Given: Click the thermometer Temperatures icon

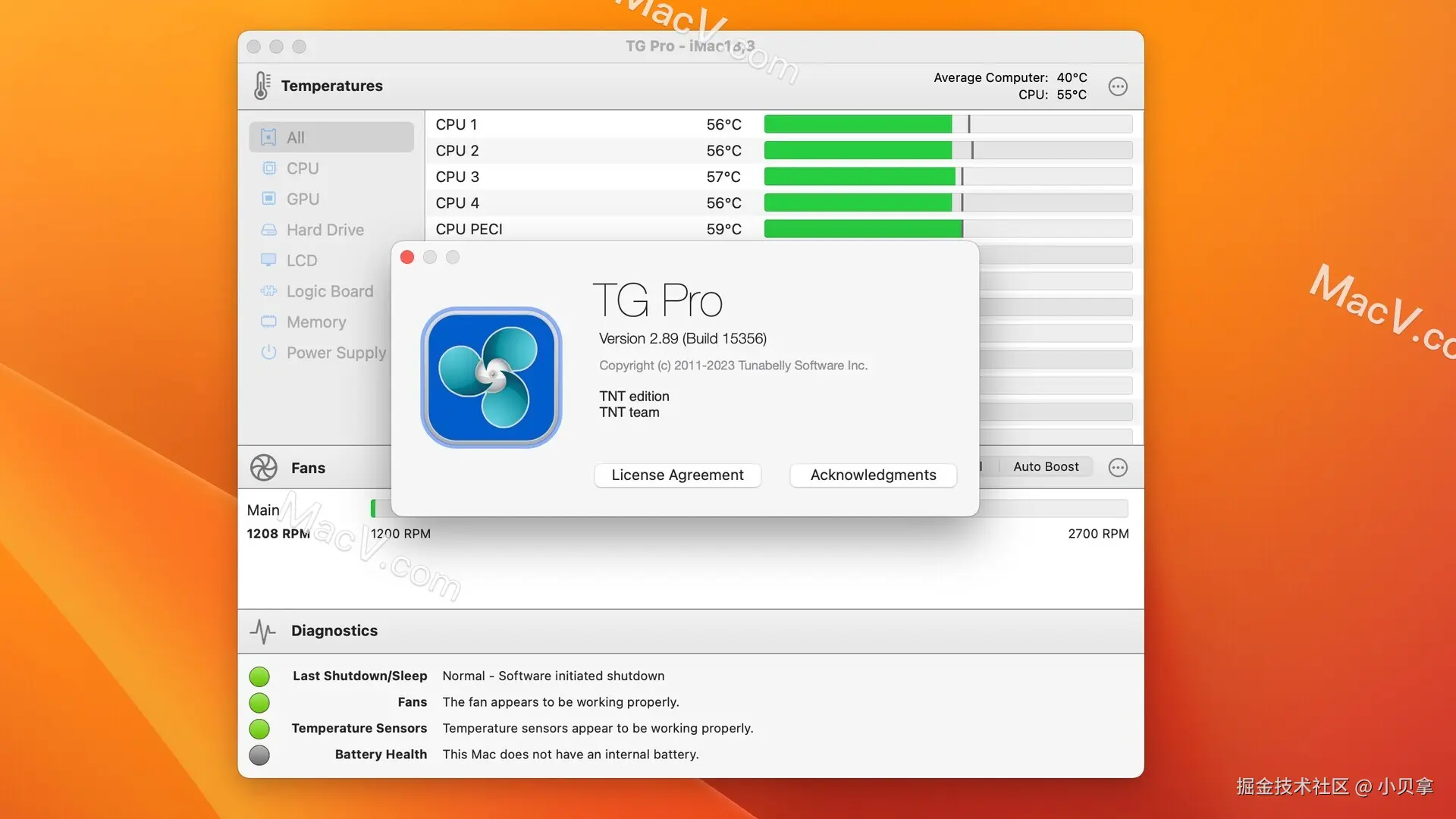Looking at the screenshot, I should tap(262, 86).
